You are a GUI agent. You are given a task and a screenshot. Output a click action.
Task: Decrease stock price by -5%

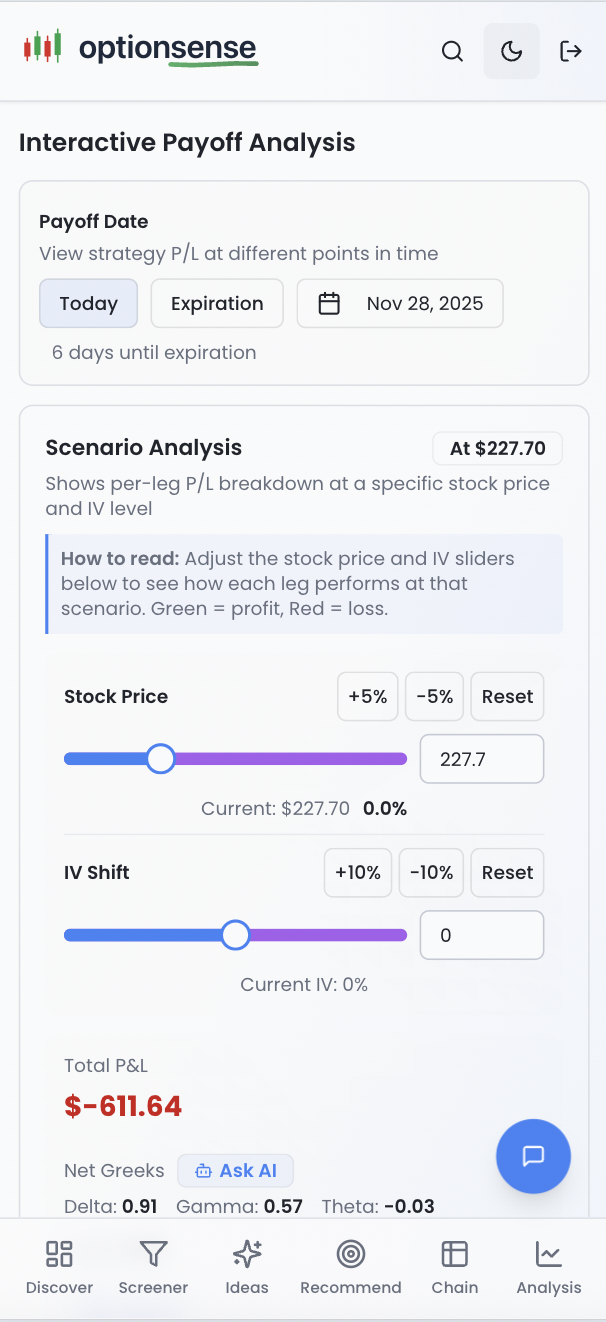point(435,697)
